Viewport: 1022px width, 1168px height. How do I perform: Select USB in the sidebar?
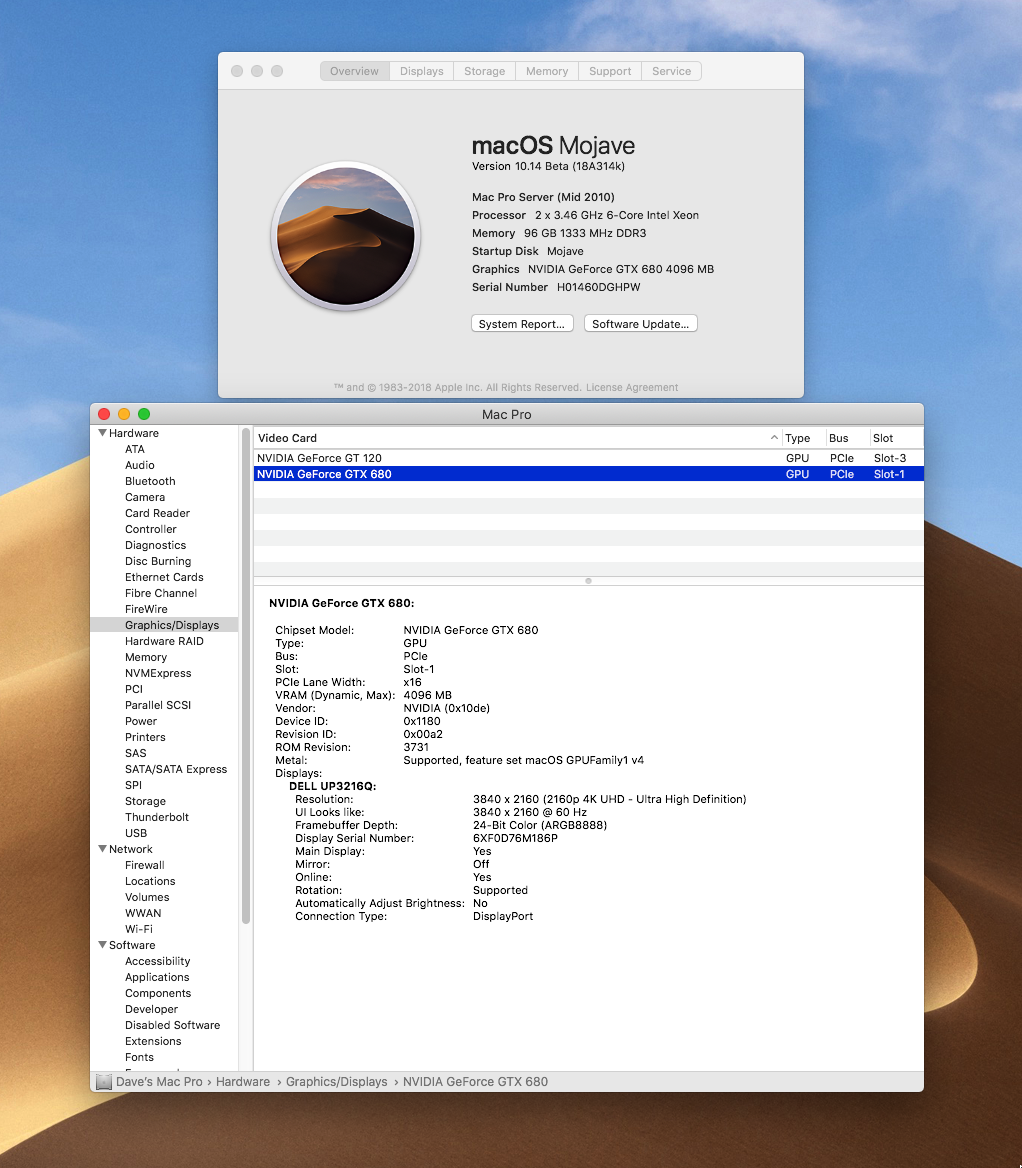pos(136,833)
